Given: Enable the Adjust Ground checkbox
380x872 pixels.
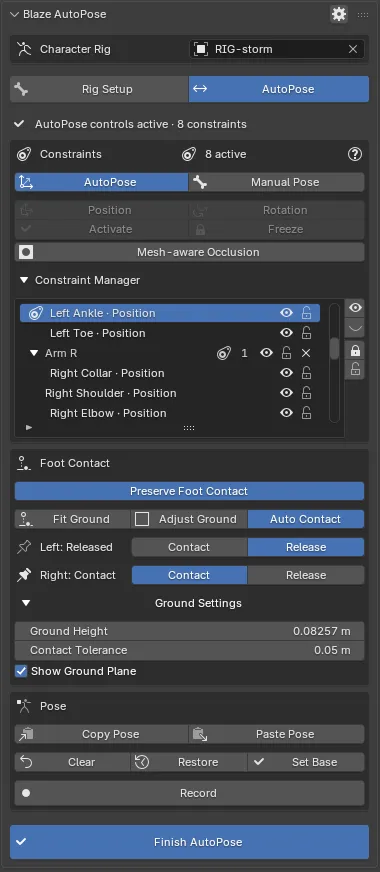Looking at the screenshot, I should point(143,519).
